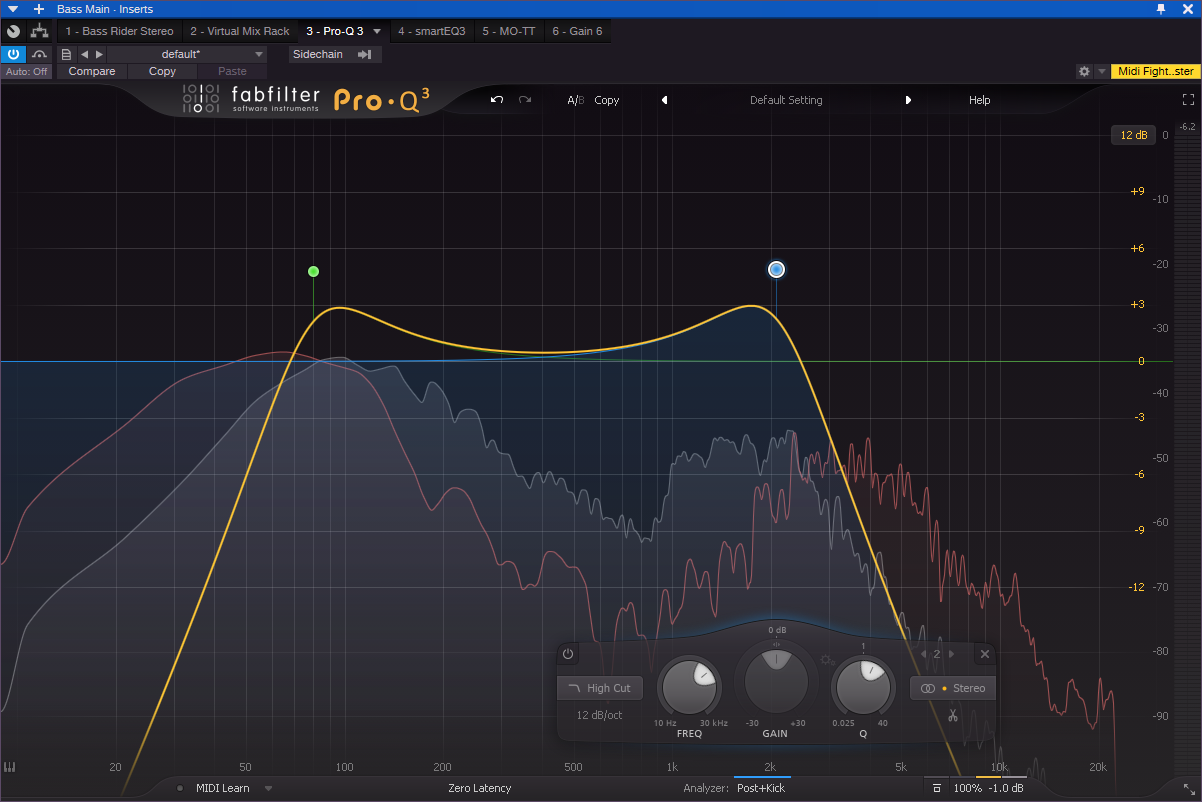This screenshot has height=802, width=1202.
Task: Open the High Cut filter shape dropdown
Action: tap(600, 688)
